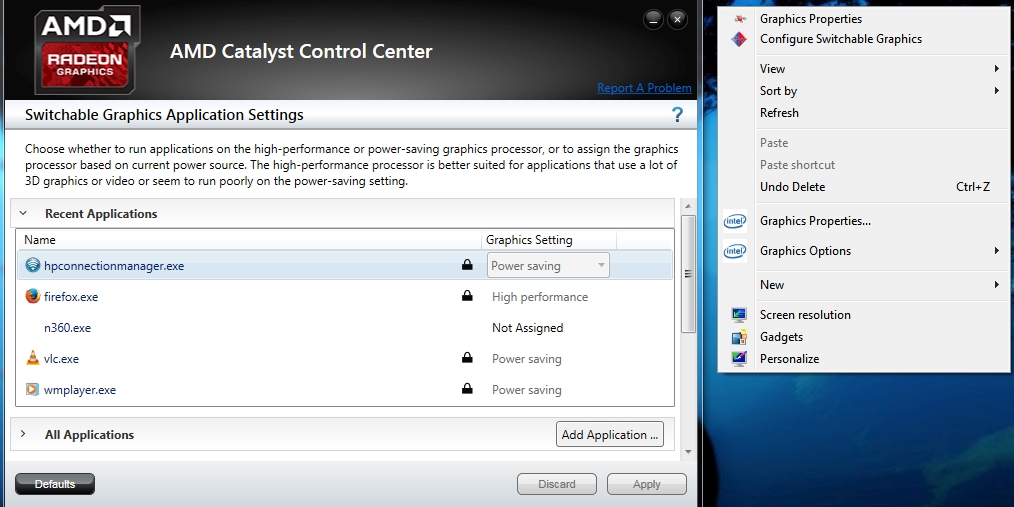1014x507 pixels.
Task: Click the Configure Switchable Graphics icon
Action: point(739,39)
